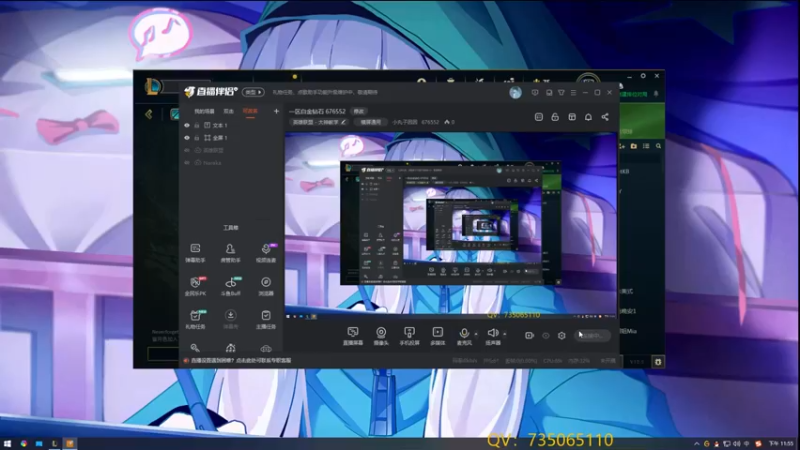
Task: Hide the 文本 1 source layer
Action: pos(187,125)
